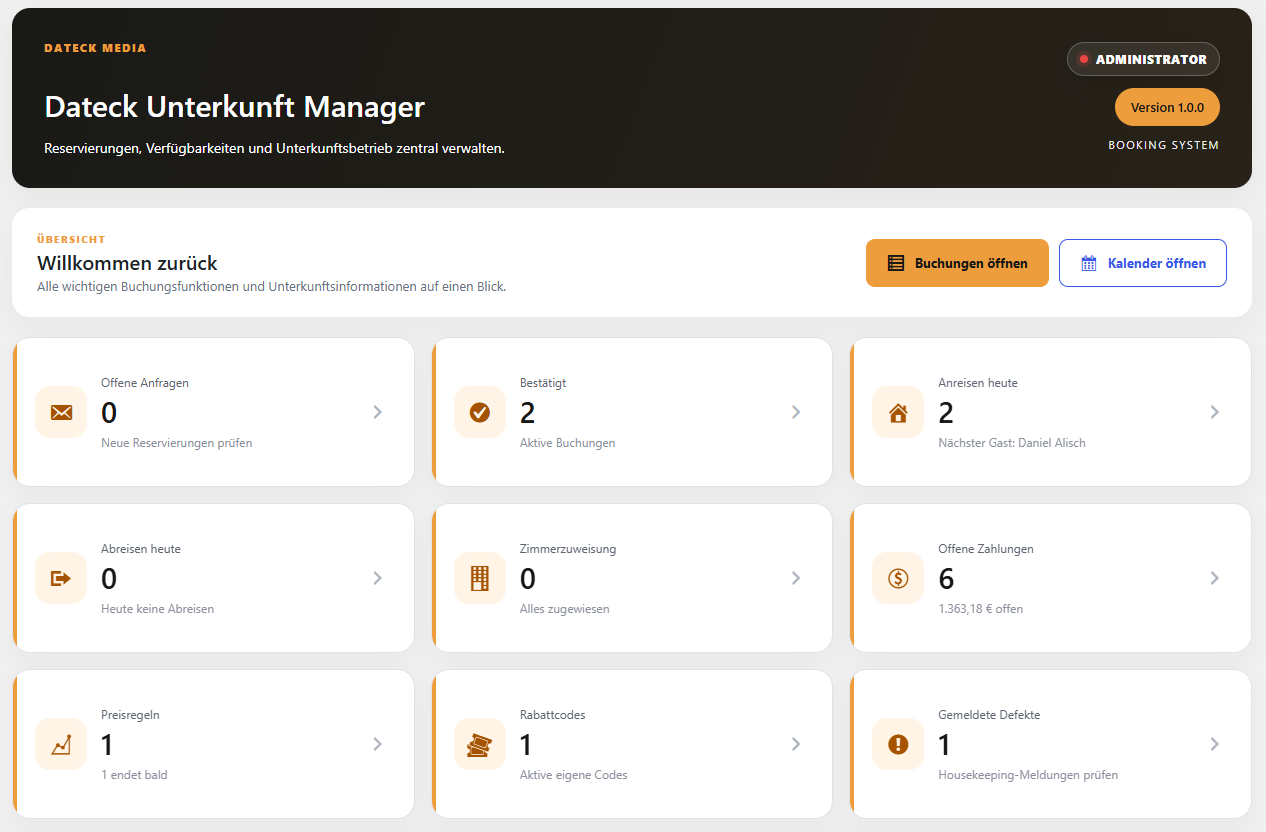The width and height of the screenshot is (1266, 832).
Task: Click the building icon for Zimmerzuweisung
Action: click(480, 578)
